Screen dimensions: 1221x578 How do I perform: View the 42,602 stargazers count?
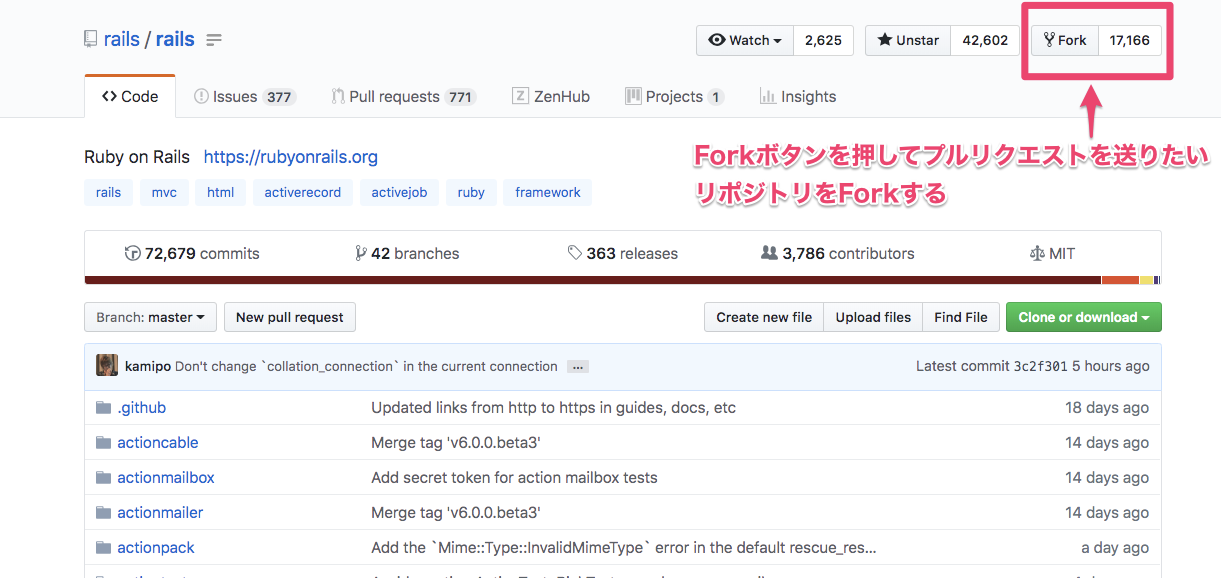(985, 40)
